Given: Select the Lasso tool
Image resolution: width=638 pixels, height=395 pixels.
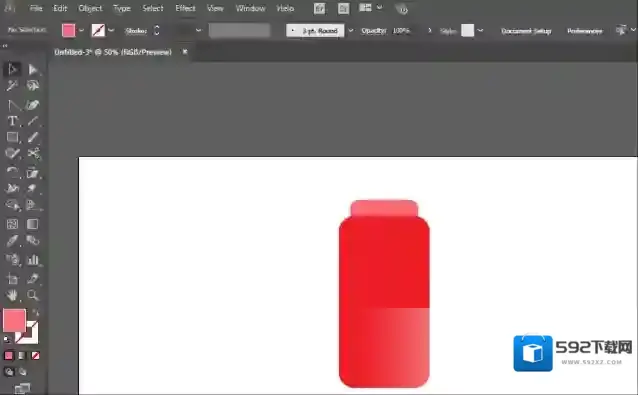Looking at the screenshot, I should pos(33,86).
